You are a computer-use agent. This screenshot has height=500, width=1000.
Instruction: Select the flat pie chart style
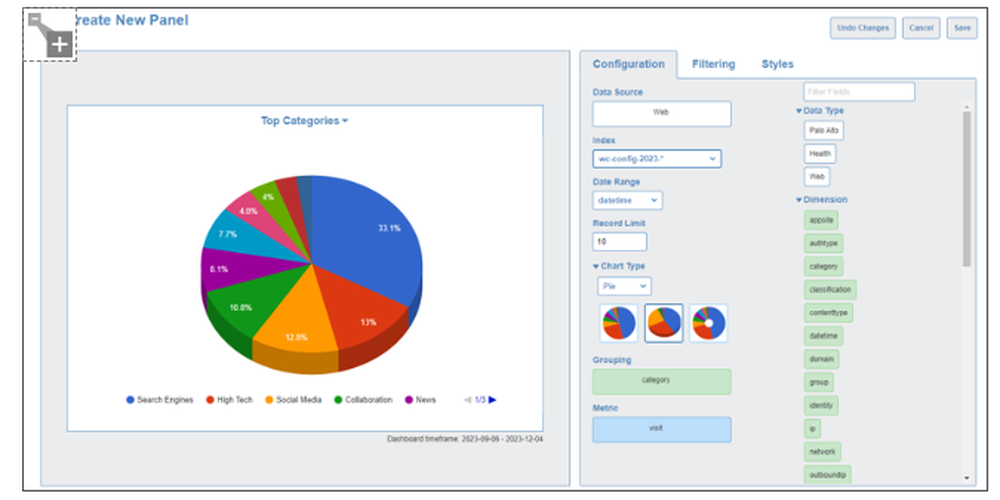point(618,323)
